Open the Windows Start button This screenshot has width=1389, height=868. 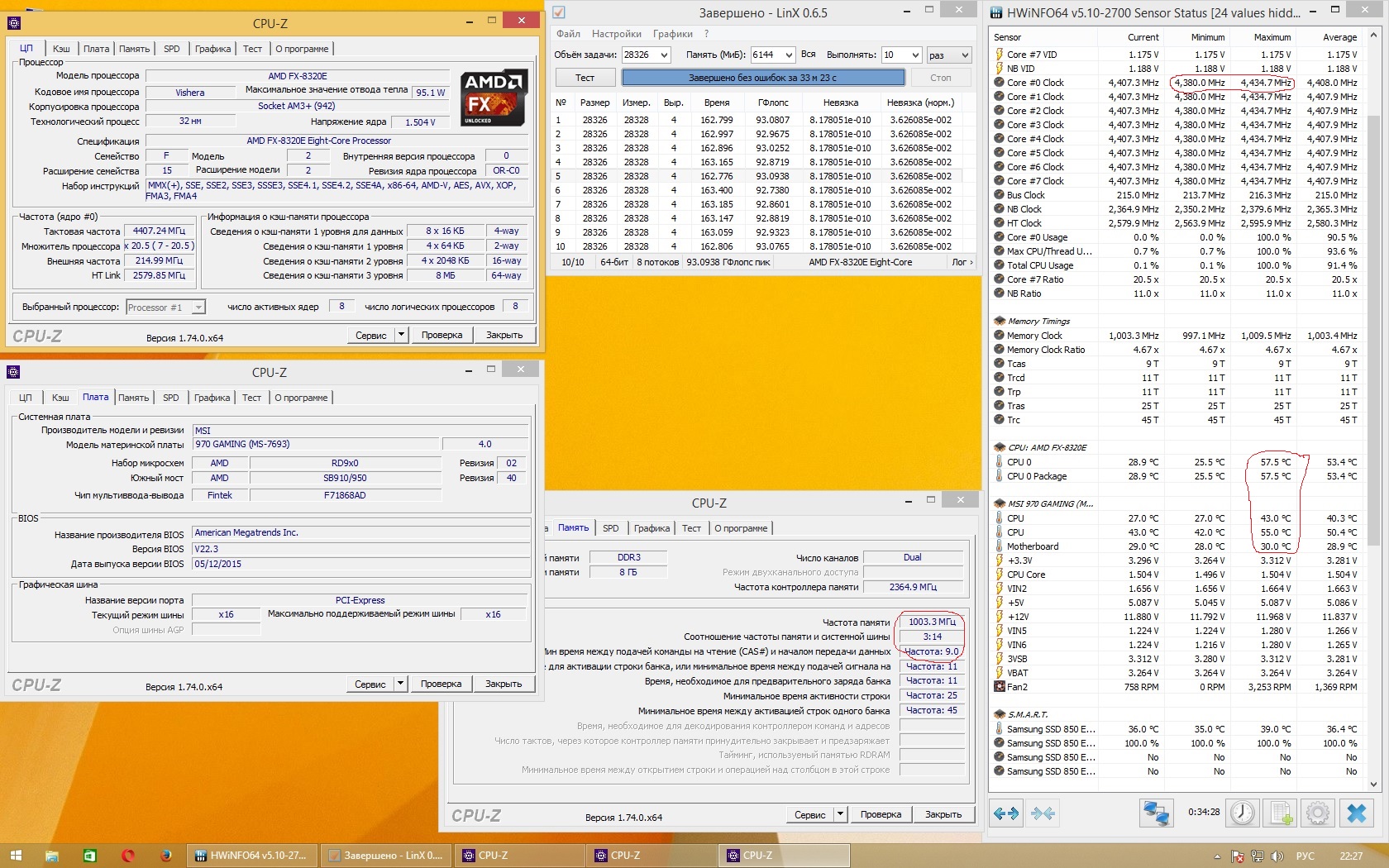pos(16,856)
